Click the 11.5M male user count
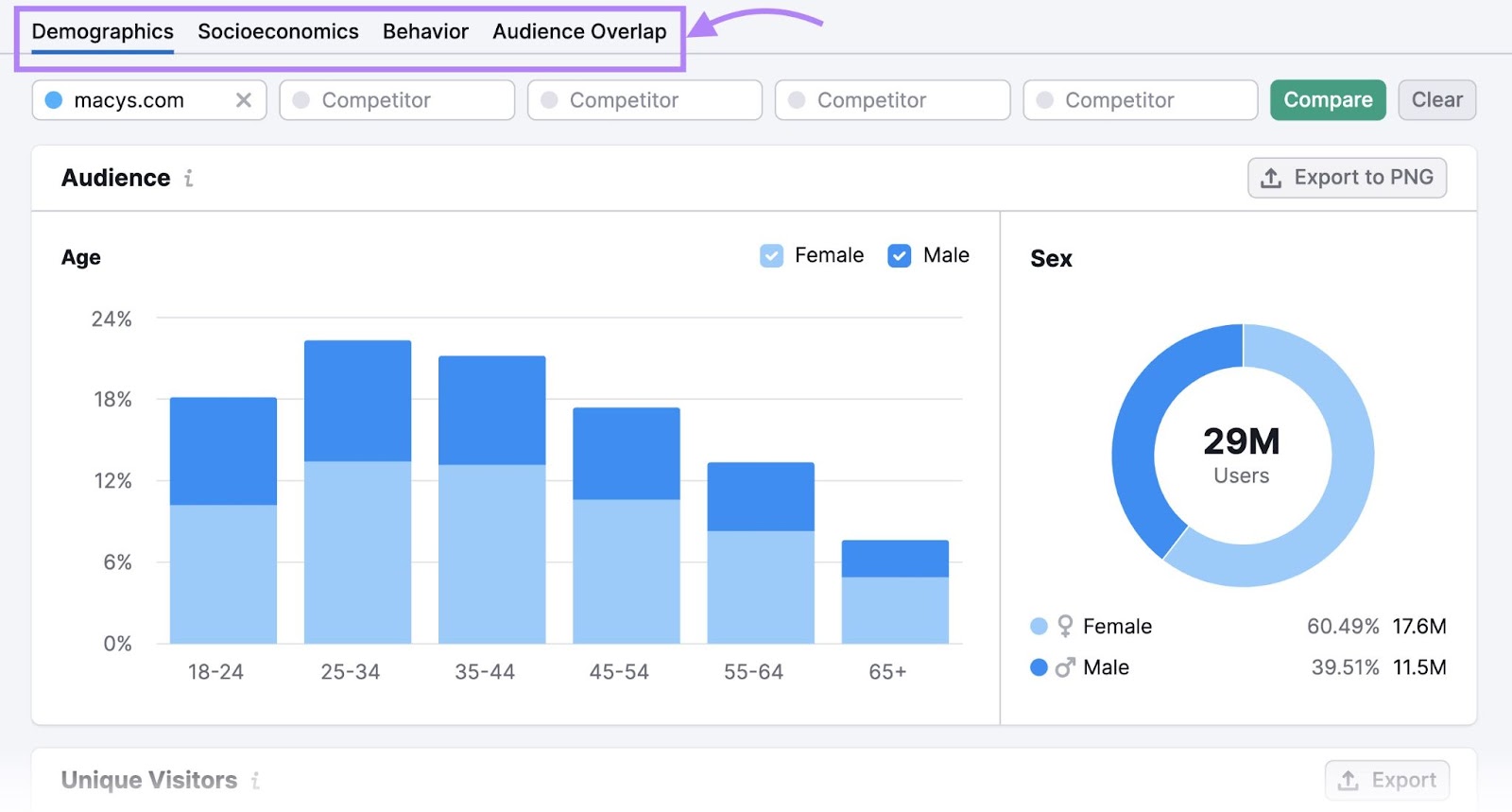This screenshot has width=1512, height=812. [1419, 667]
